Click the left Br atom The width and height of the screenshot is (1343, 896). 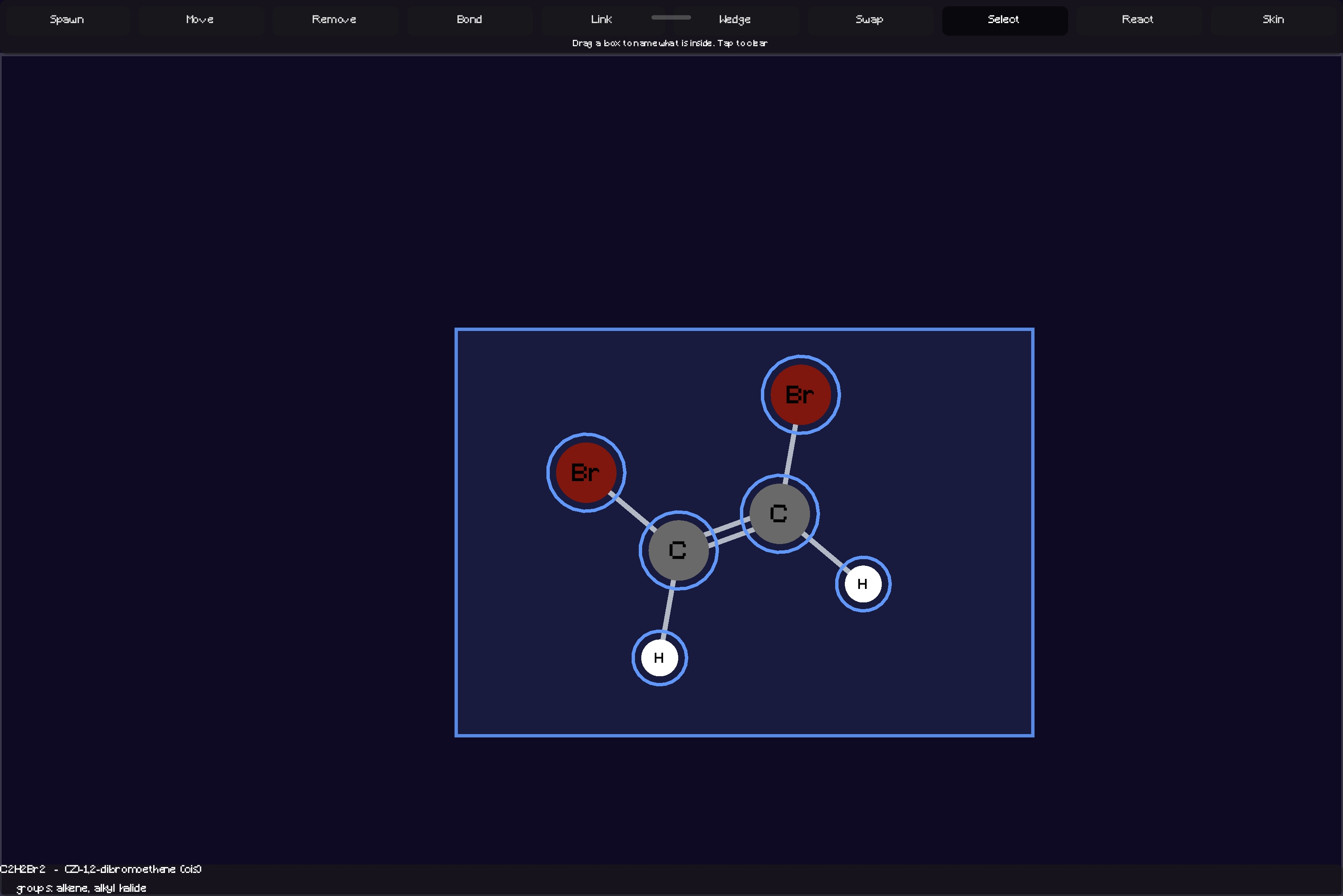586,473
